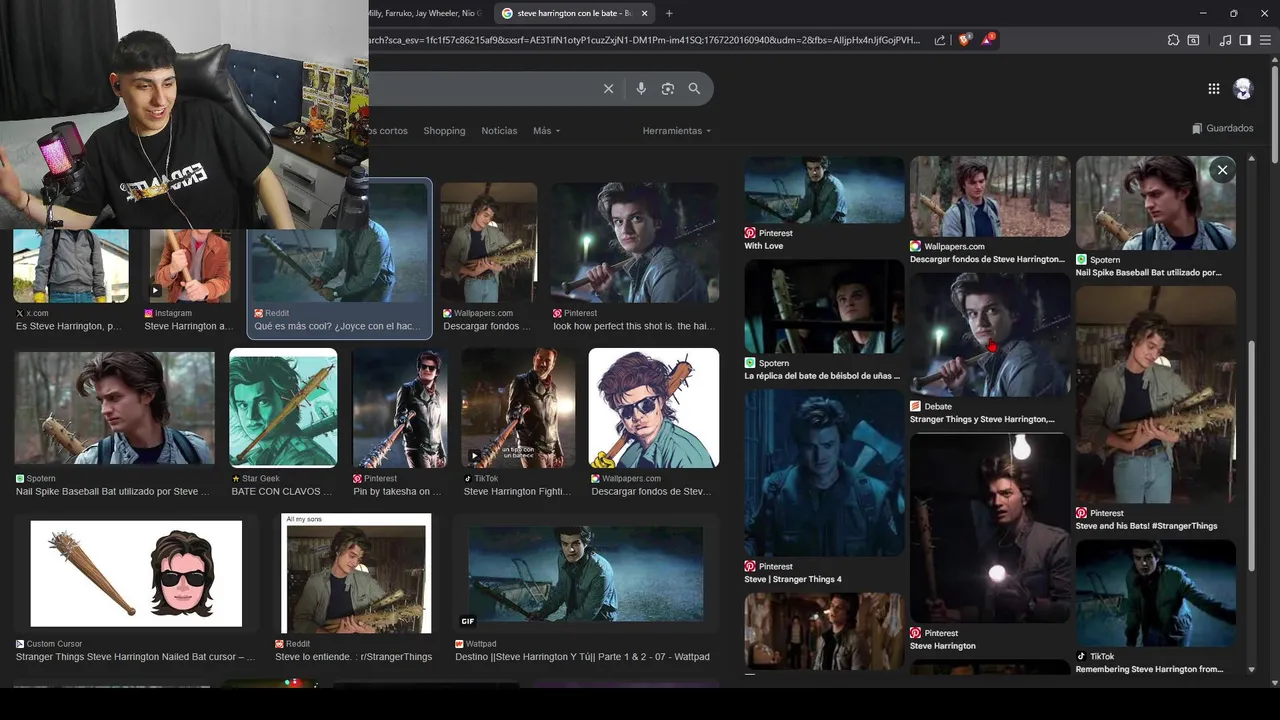Open the Shopping search tab
The image size is (1280, 720).
pyautogui.click(x=444, y=131)
